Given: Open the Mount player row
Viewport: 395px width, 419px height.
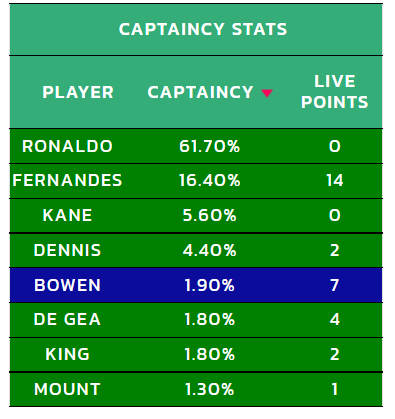Looking at the screenshot, I should pos(196,389).
